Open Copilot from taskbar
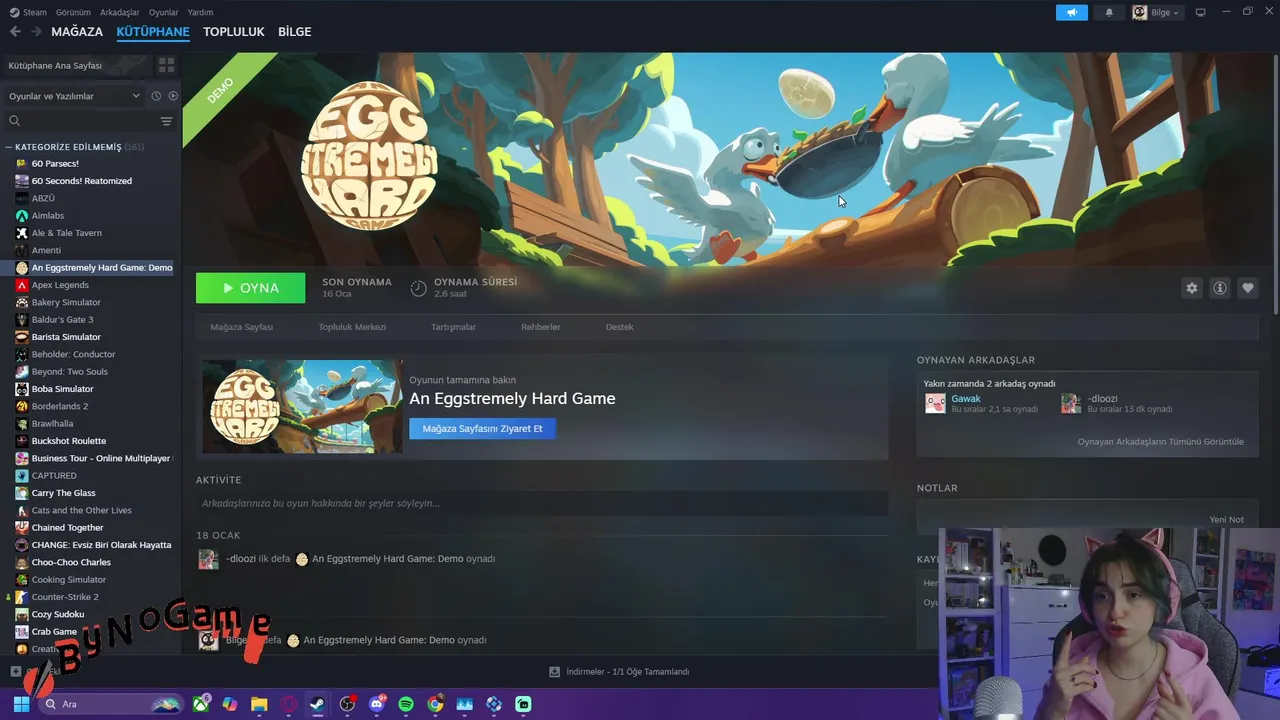1280x720 pixels. click(230, 704)
